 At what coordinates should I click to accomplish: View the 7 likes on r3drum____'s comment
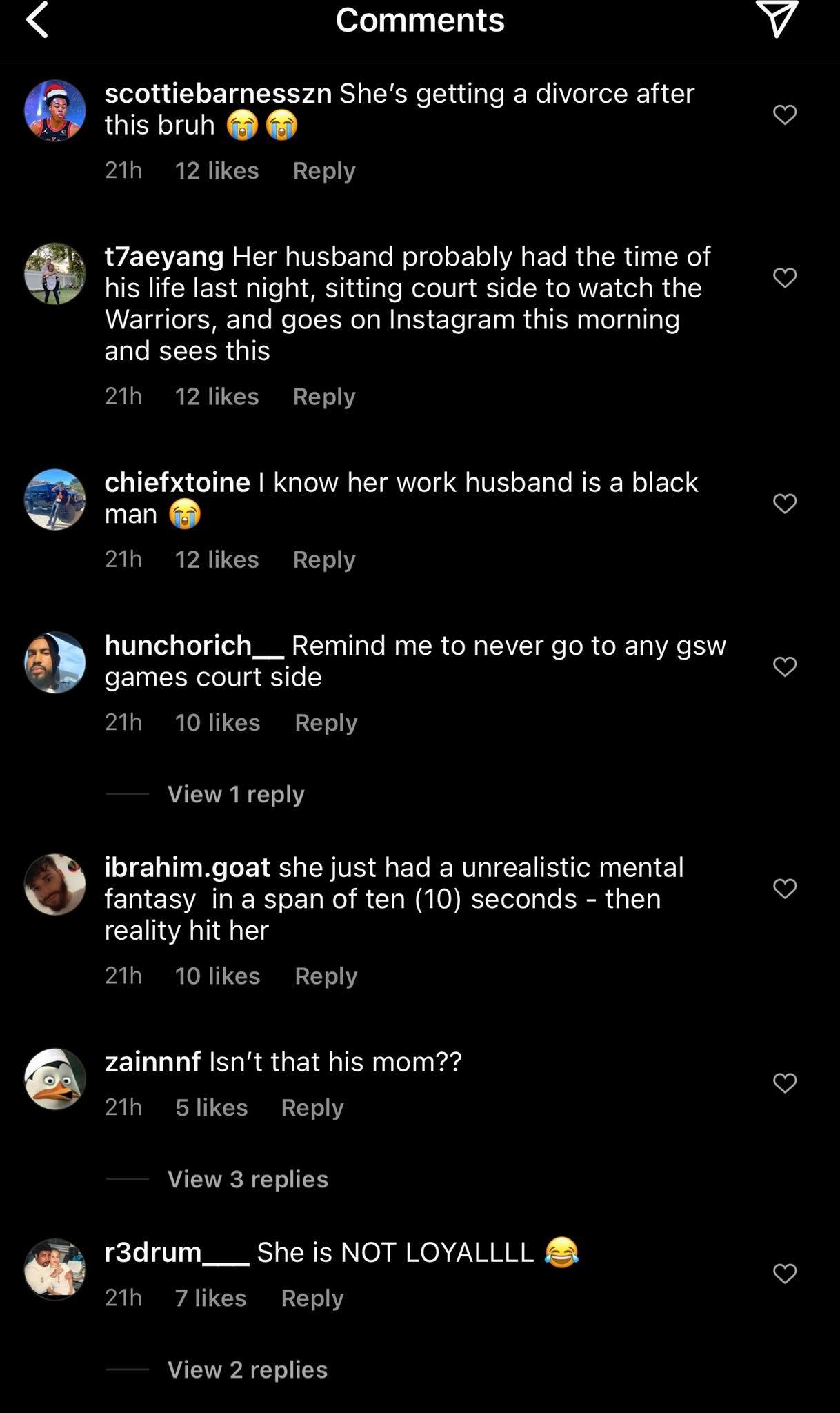tap(210, 1298)
